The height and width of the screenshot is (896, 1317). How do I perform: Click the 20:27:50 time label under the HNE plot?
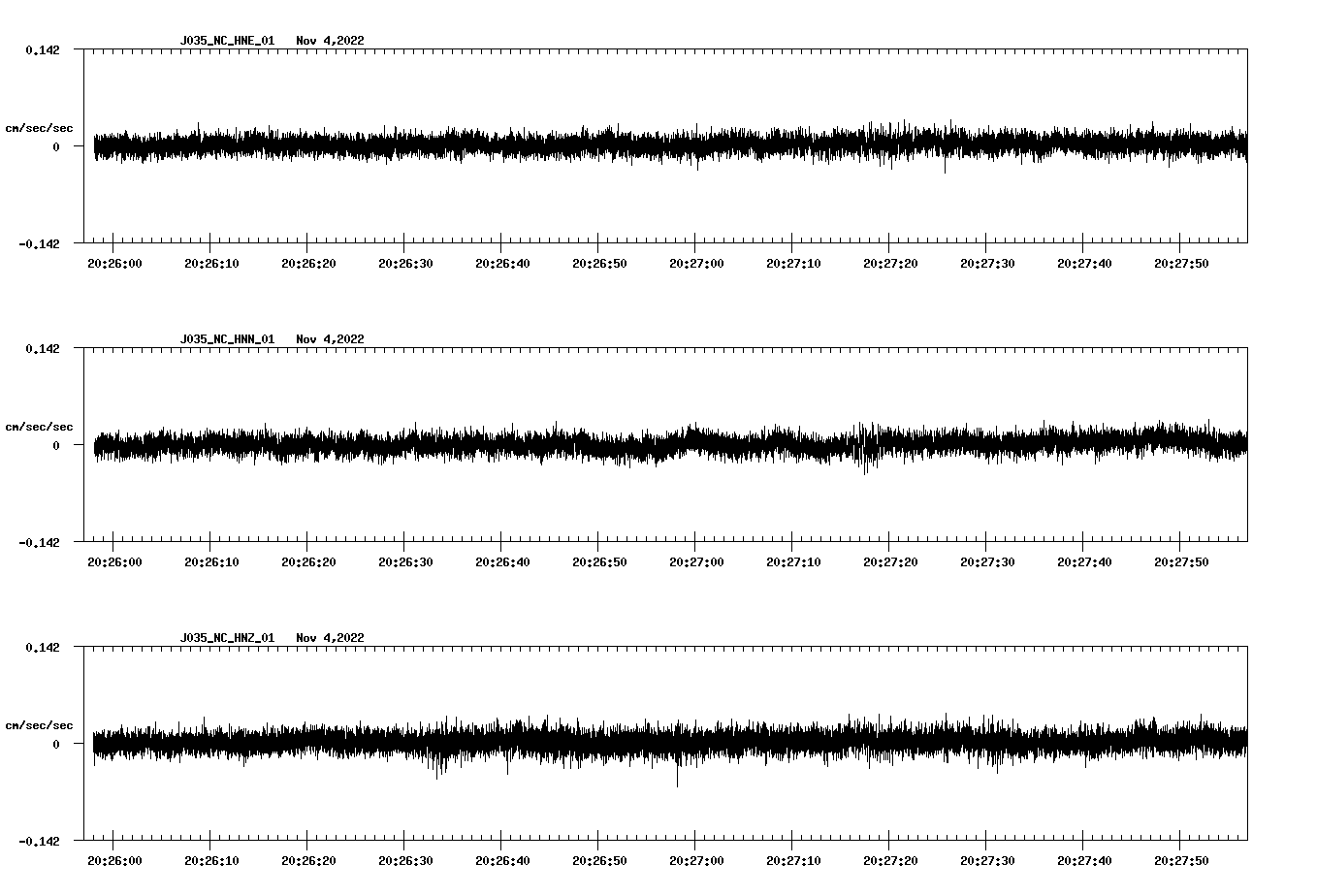[x=1181, y=264]
